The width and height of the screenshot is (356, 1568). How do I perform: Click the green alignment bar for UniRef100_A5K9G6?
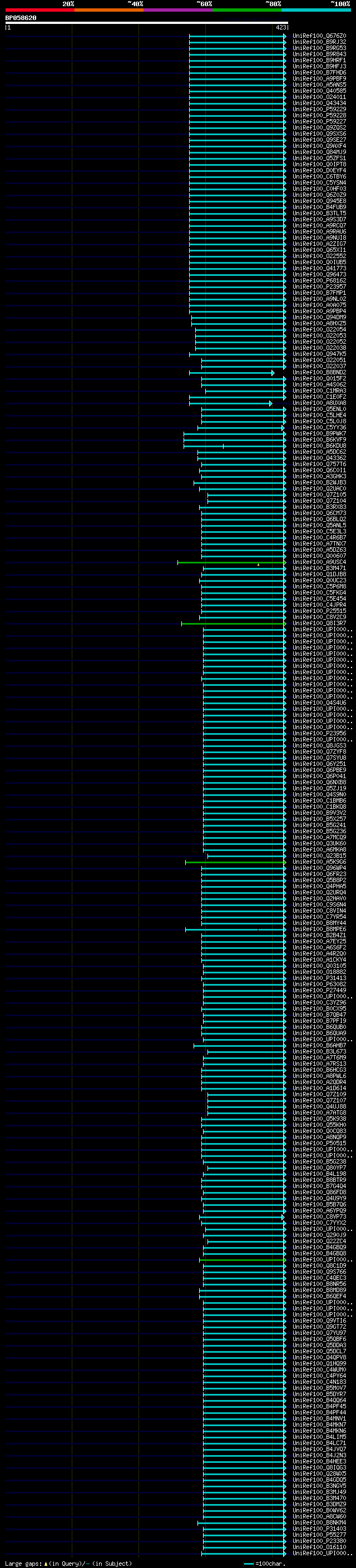pos(235,862)
